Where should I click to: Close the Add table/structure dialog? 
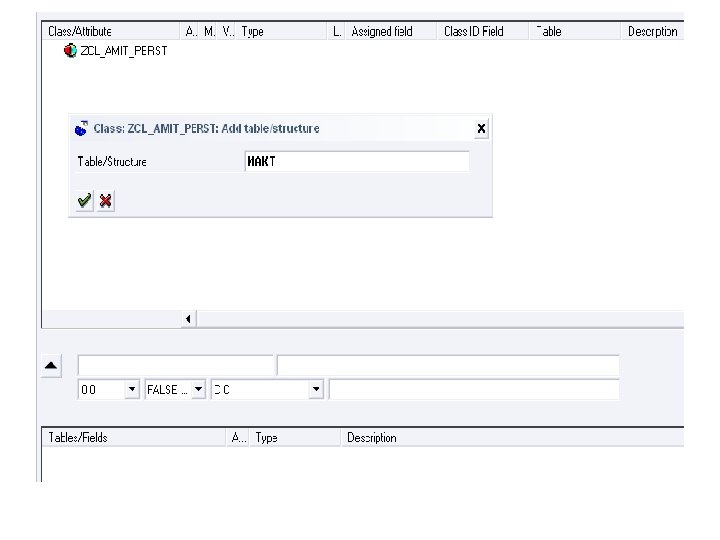481,129
